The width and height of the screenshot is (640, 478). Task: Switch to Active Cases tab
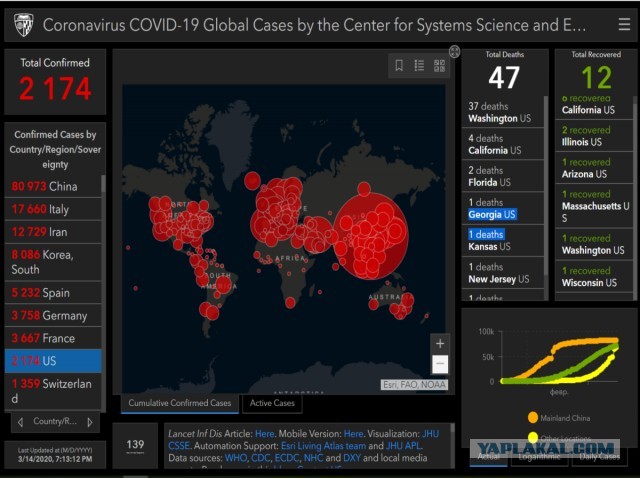point(272,403)
